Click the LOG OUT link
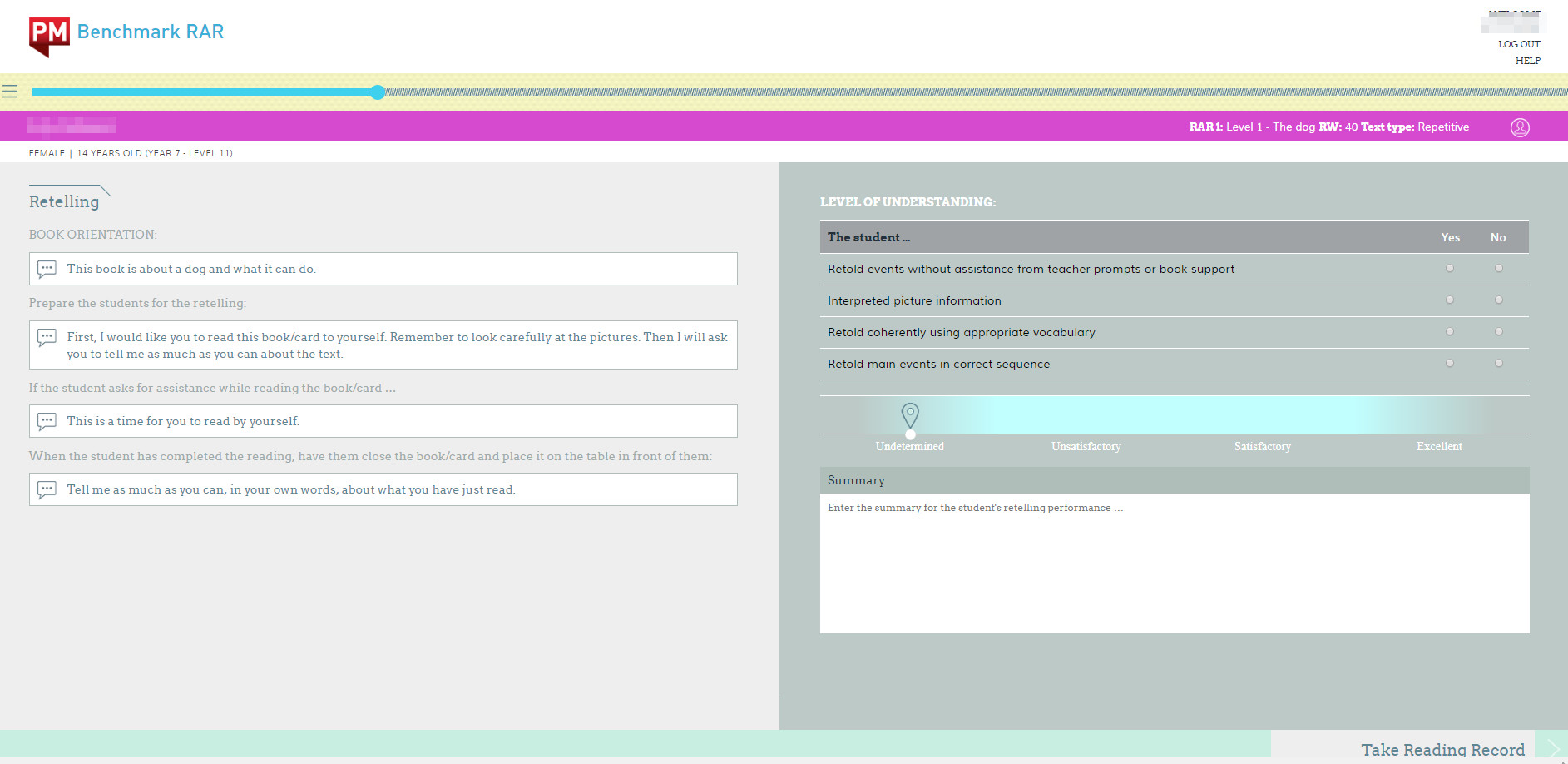1568x764 pixels. 1519,44
